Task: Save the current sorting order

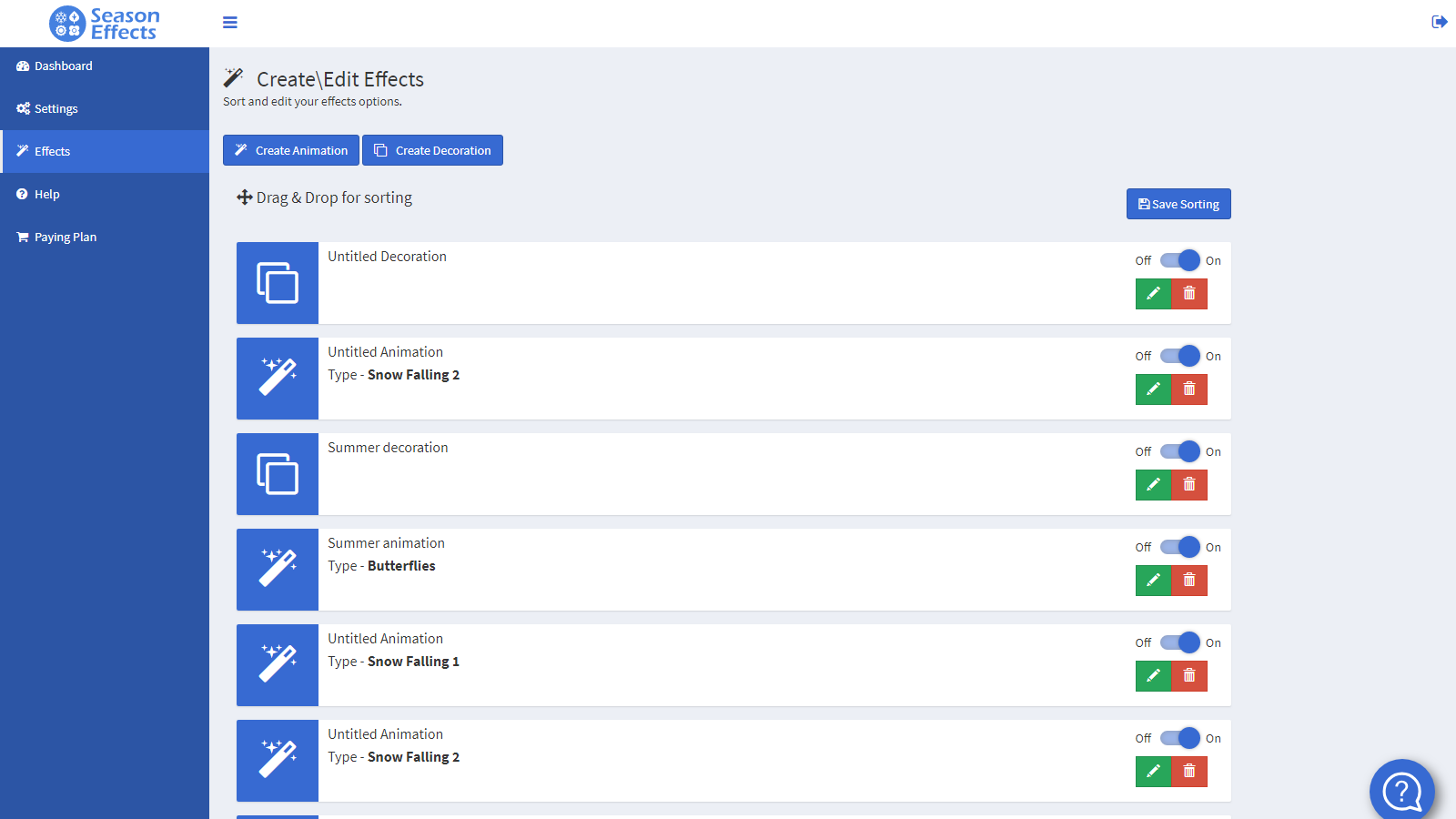Action: pyautogui.click(x=1178, y=204)
